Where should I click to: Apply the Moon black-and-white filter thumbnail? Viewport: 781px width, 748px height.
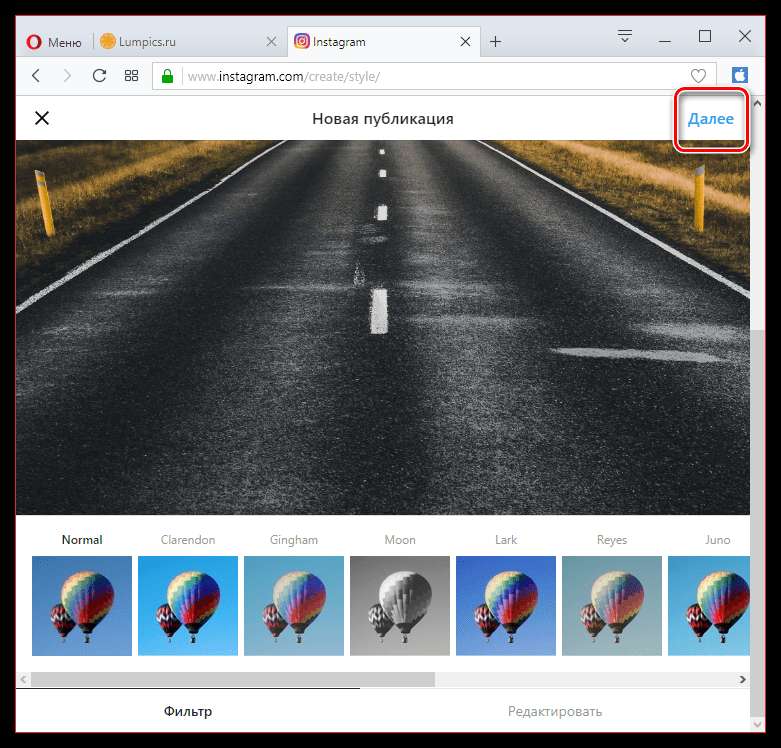[400, 606]
